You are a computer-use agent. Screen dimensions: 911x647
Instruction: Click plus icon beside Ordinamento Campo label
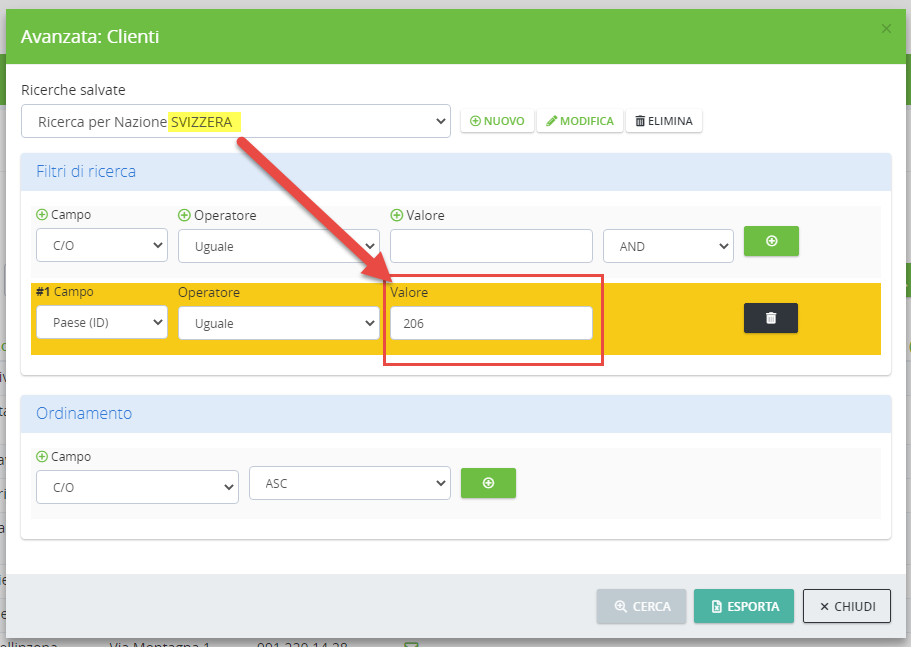click(x=42, y=456)
